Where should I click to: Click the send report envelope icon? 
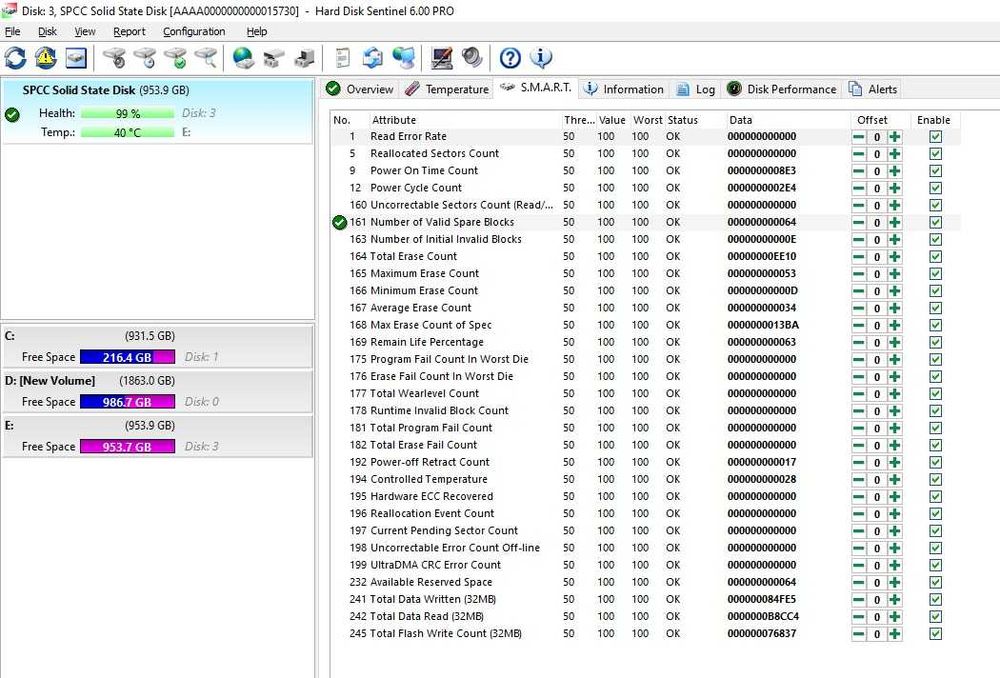(x=372, y=58)
